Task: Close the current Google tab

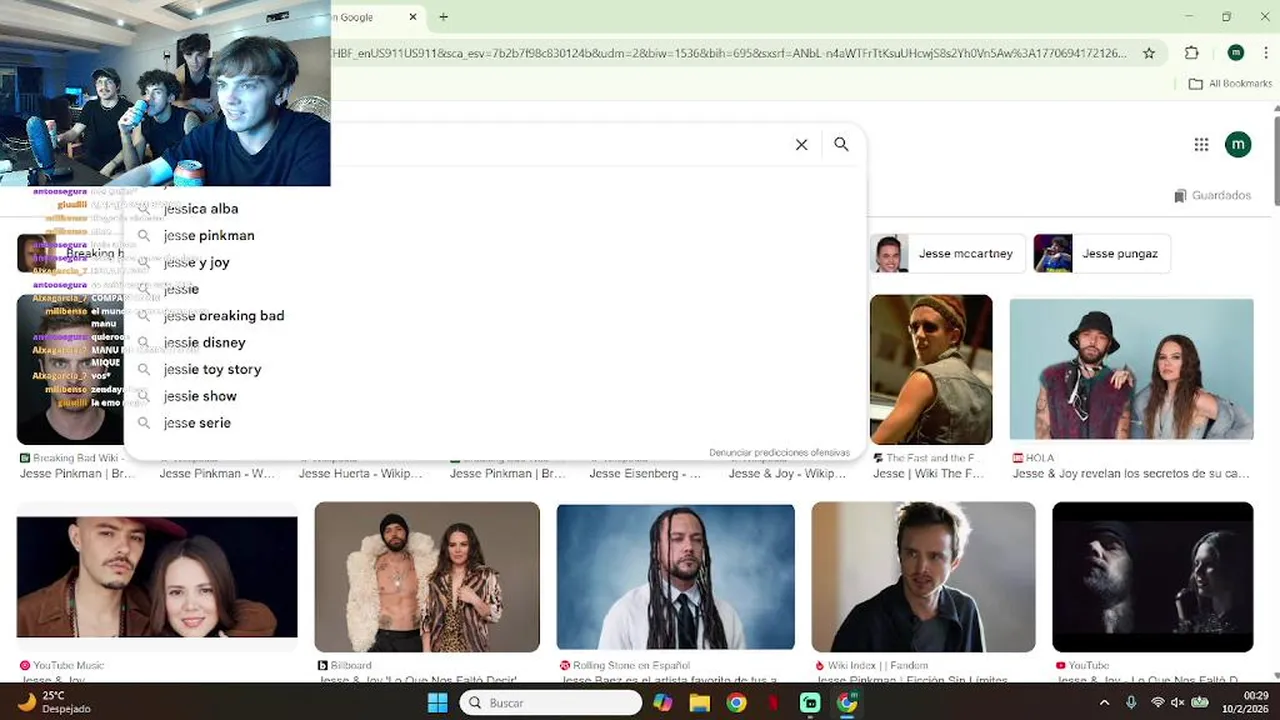Action: coord(413,17)
